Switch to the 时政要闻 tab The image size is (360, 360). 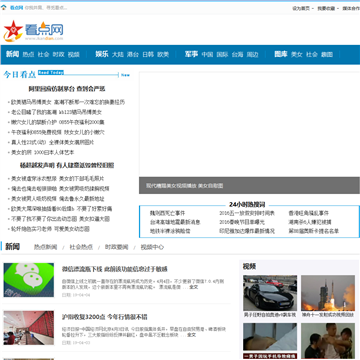point(116,247)
